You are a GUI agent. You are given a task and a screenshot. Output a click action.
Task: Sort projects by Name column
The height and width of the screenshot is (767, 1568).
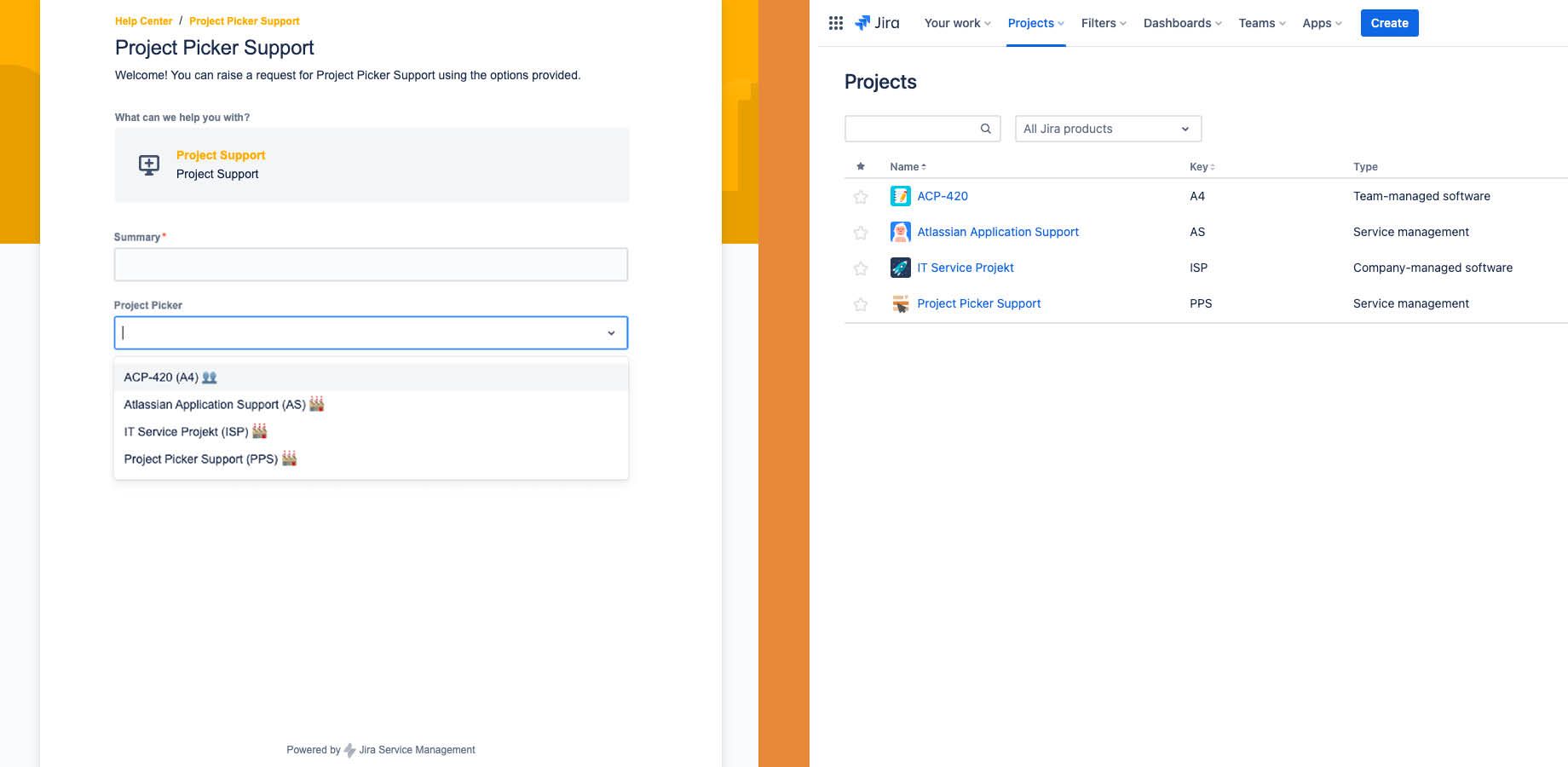(908, 167)
